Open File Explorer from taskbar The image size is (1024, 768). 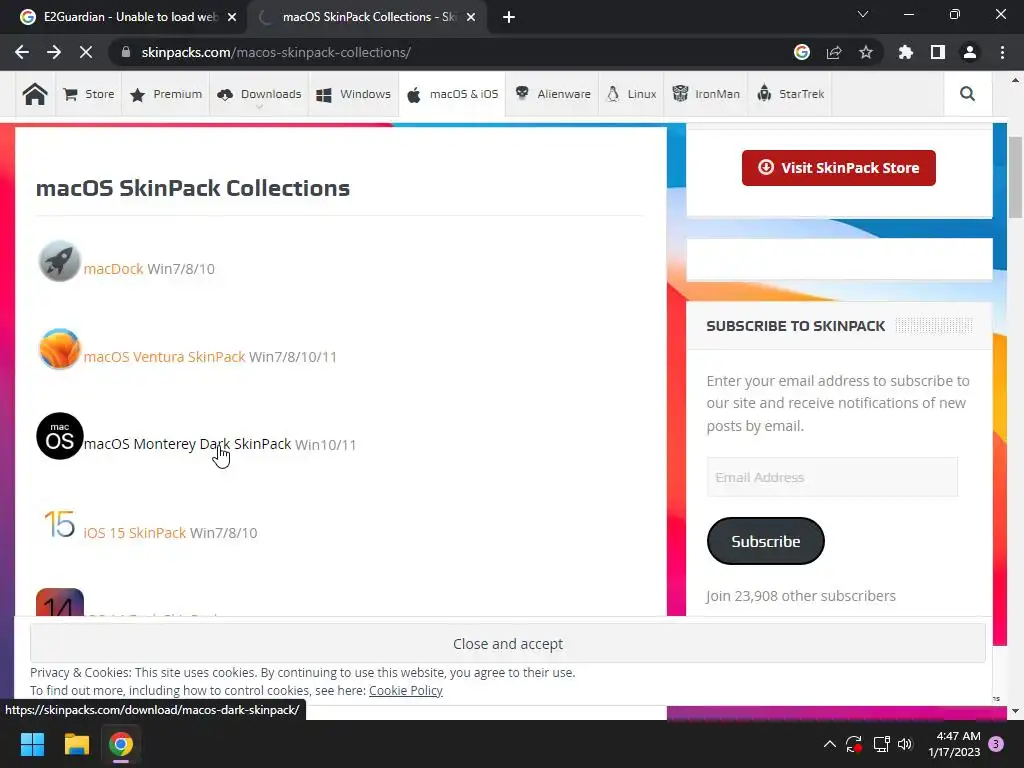click(x=76, y=744)
